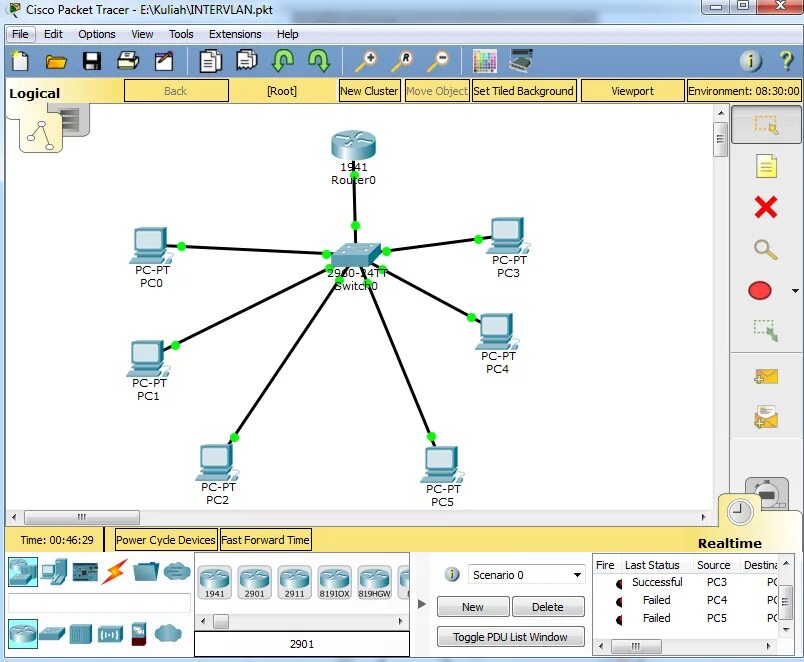804x662 pixels.
Task: Click the workspace horizontal scrollbar thumb
Action: pyautogui.click(x=82, y=517)
